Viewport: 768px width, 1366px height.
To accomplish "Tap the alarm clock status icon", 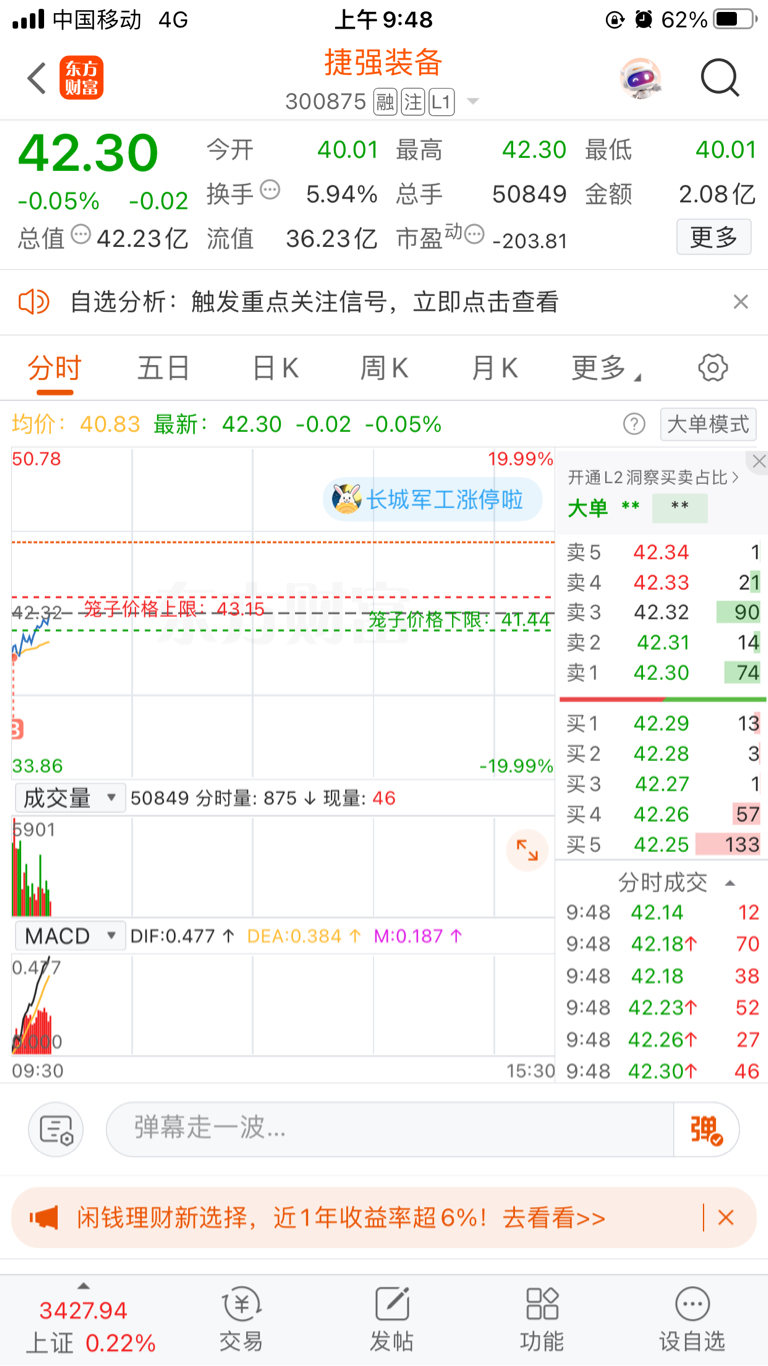I will (643, 19).
